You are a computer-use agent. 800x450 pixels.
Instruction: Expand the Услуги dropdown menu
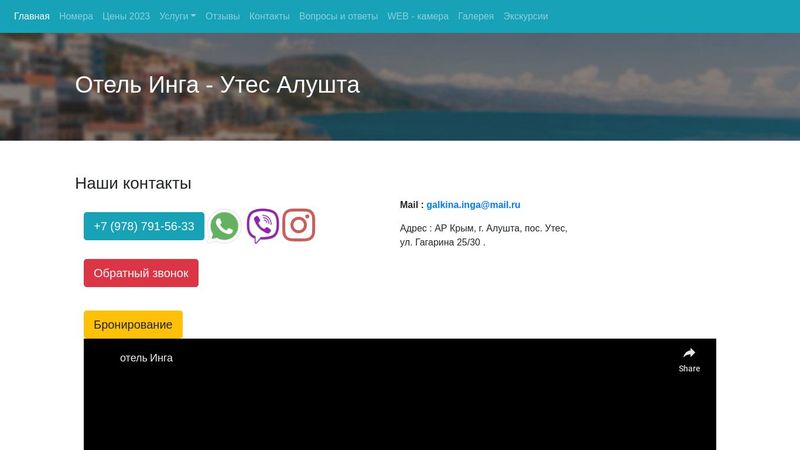pos(177,16)
